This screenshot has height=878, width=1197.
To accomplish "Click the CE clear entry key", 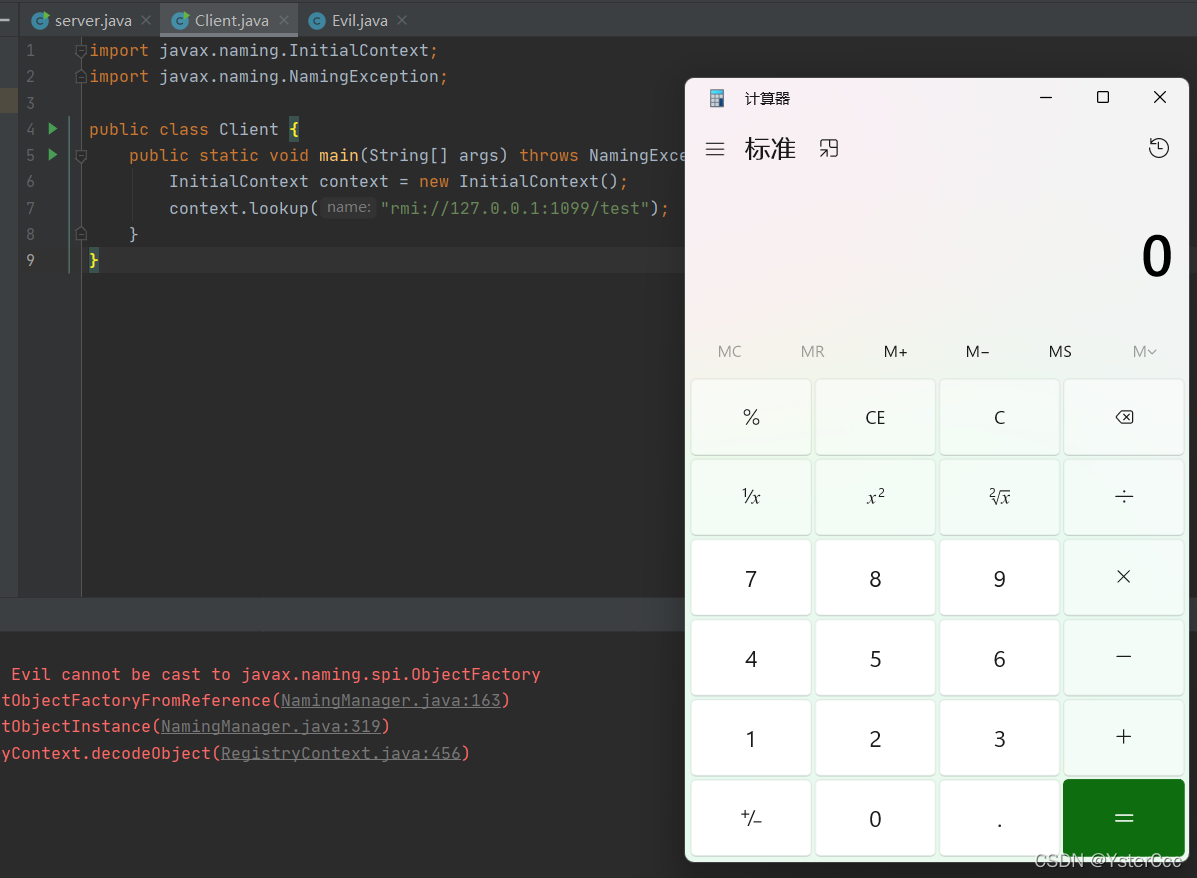I will 876,417.
